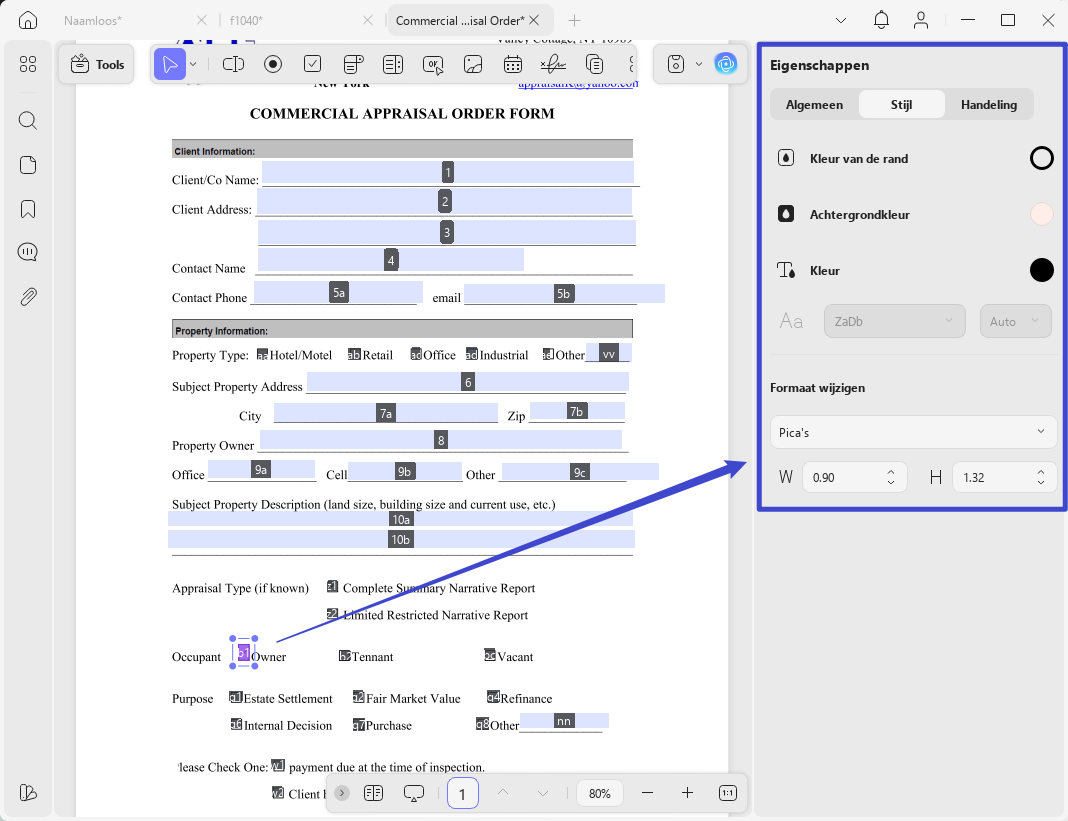Screen dimensions: 1068x821
Task: Open the Auto font size dropdown
Action: point(1015,321)
